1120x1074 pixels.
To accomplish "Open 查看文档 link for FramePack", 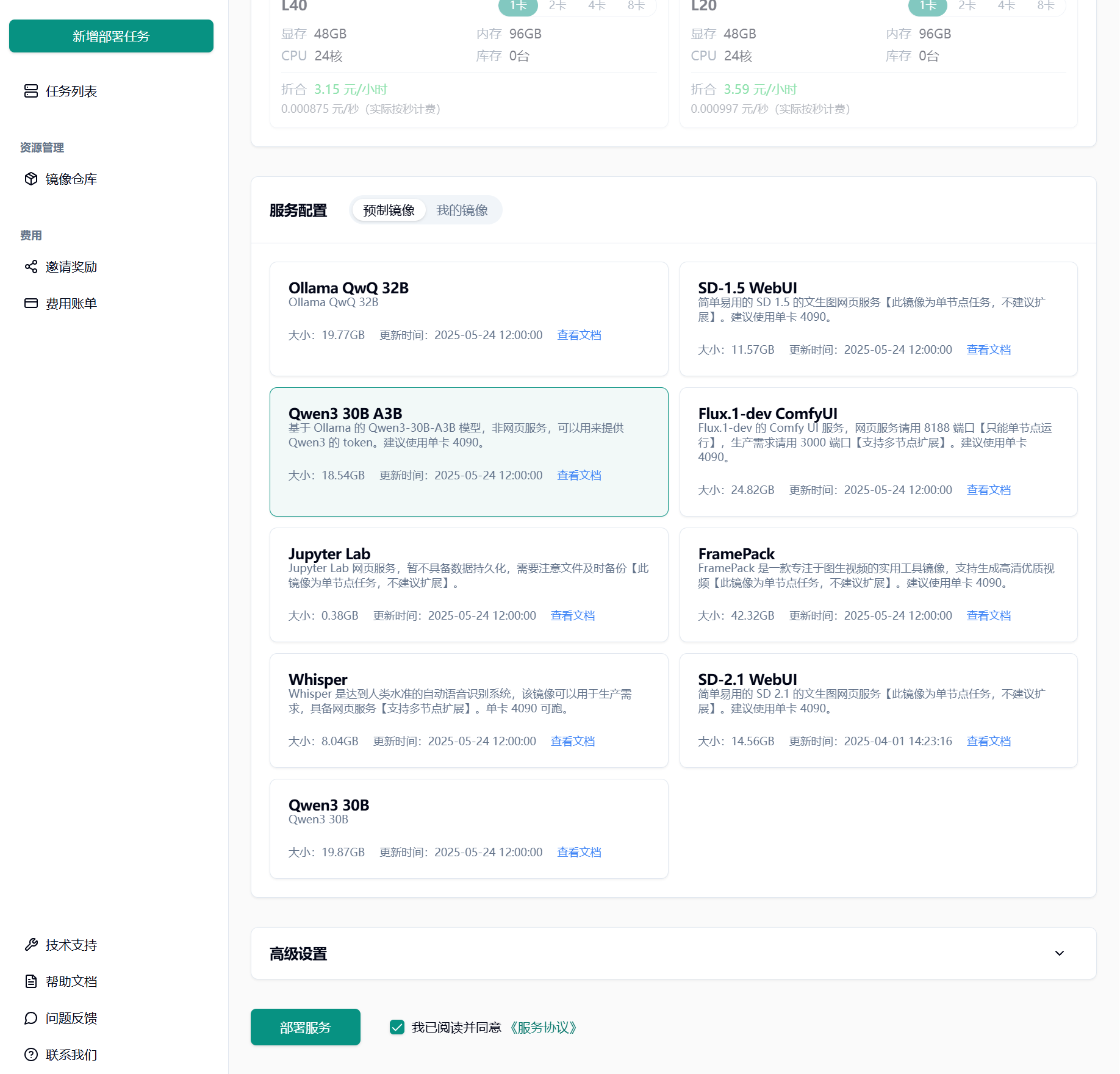I will coord(988,615).
